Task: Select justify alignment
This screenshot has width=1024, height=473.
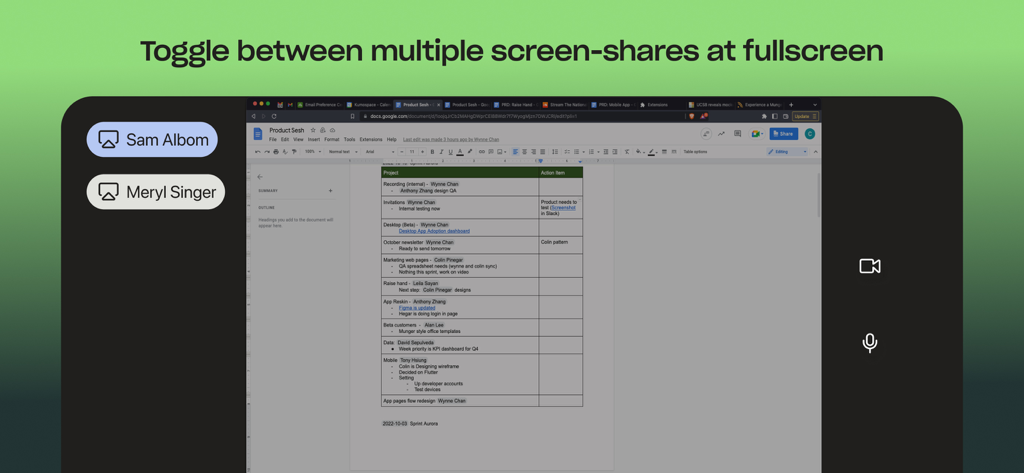Action: 543,152
